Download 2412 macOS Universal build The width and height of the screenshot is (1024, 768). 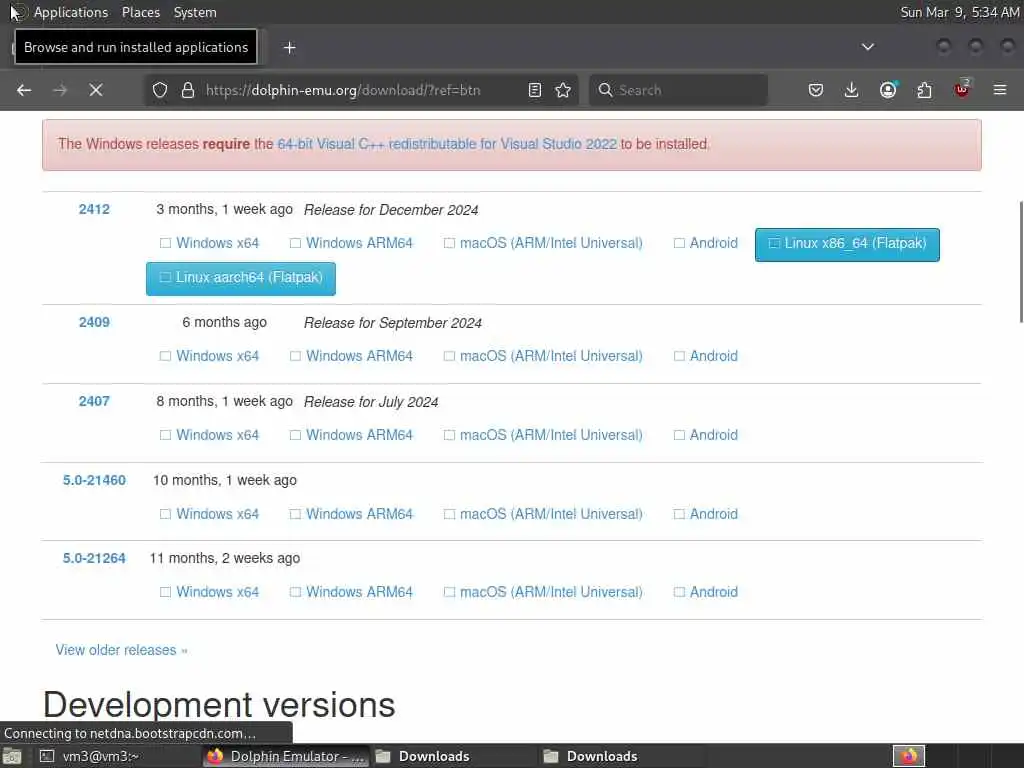pyautogui.click(x=543, y=243)
